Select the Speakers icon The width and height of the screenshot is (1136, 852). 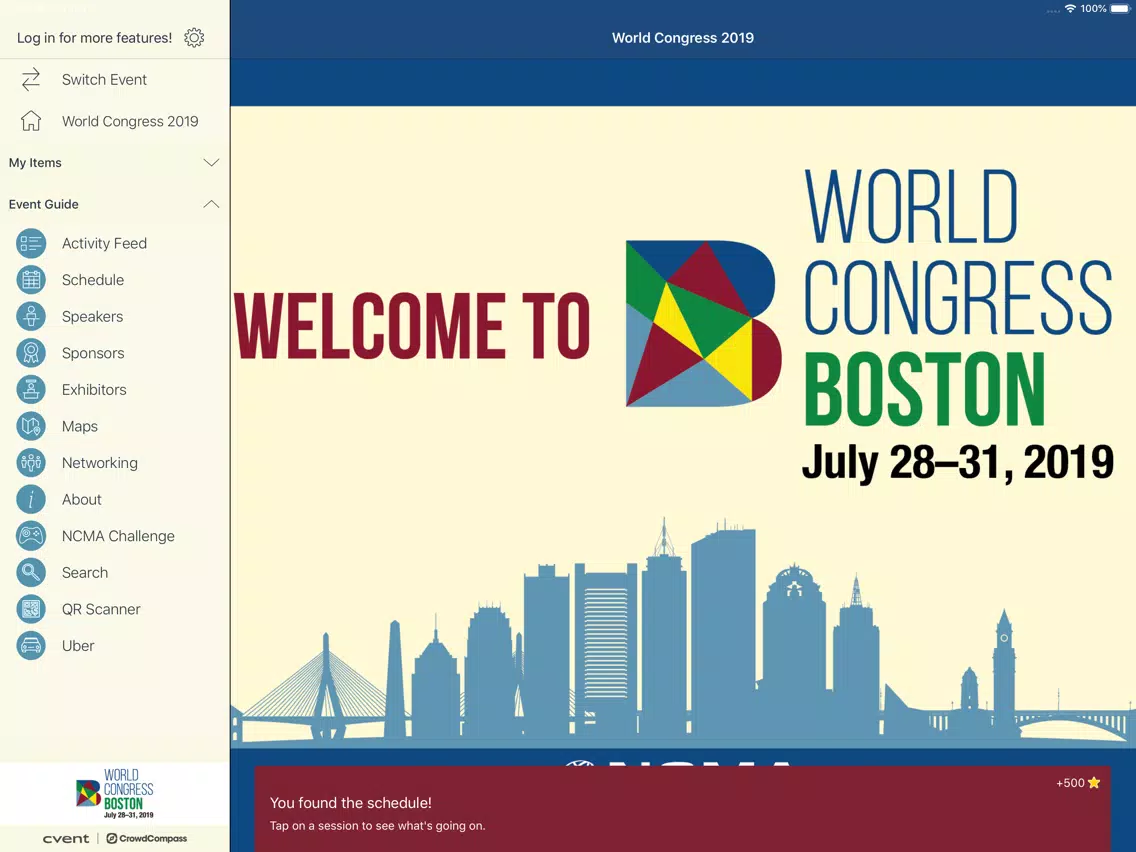pos(31,317)
